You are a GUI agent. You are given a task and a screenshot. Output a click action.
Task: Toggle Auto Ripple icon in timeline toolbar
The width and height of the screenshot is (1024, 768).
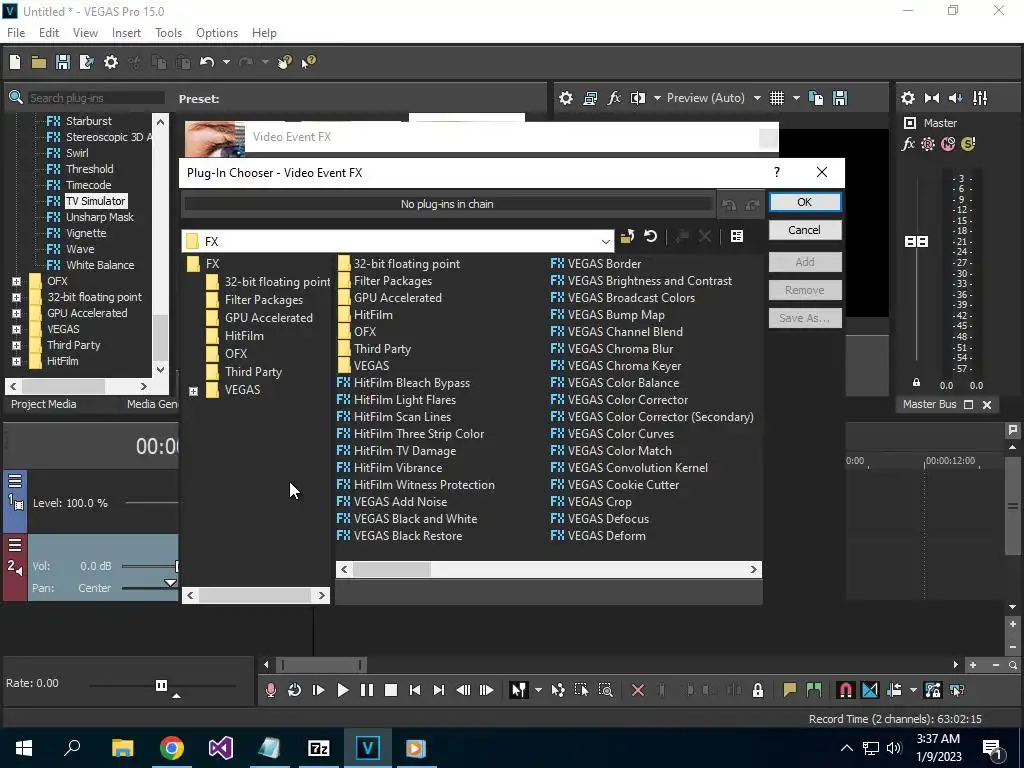coord(894,690)
